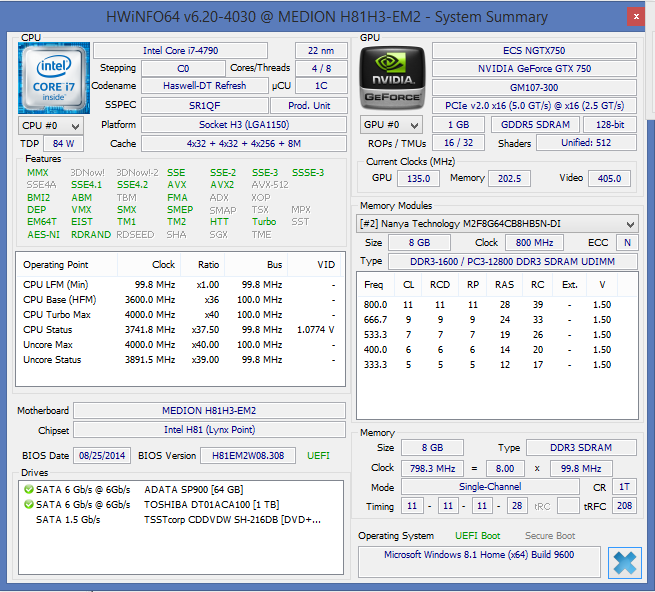Viewport: 655px width, 592px height.
Task: Click the Freq column header
Action: [376, 285]
